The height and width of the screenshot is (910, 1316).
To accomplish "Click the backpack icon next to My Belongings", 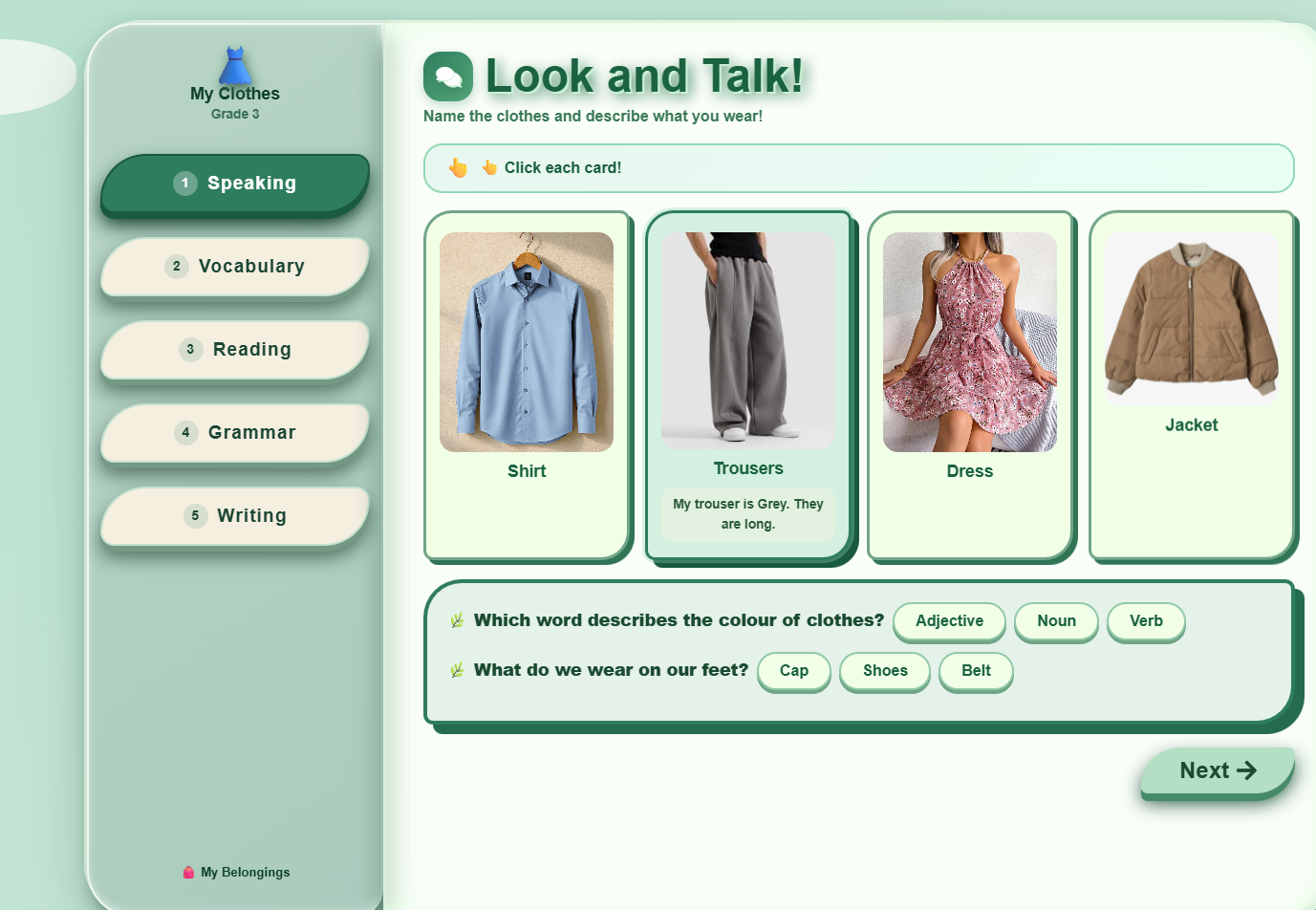I will (187, 872).
